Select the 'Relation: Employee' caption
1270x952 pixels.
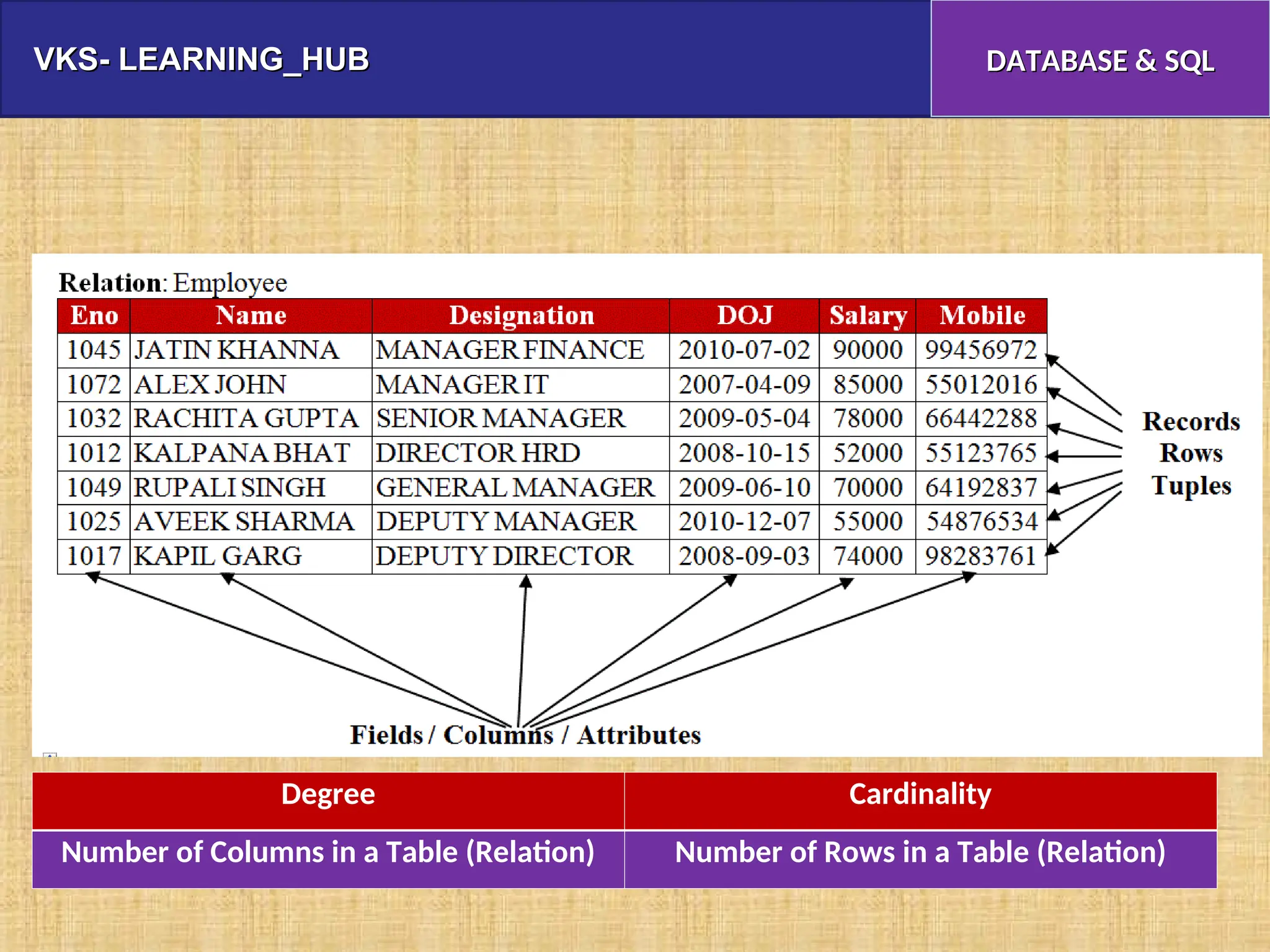pos(173,283)
